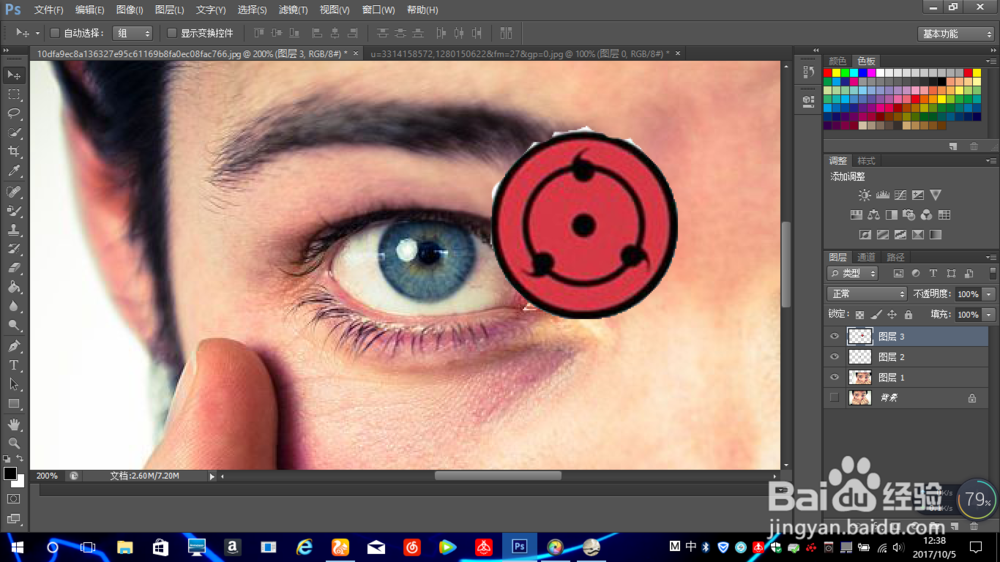
Task: Open the 组 auto-select dropdown
Action: (x=133, y=33)
